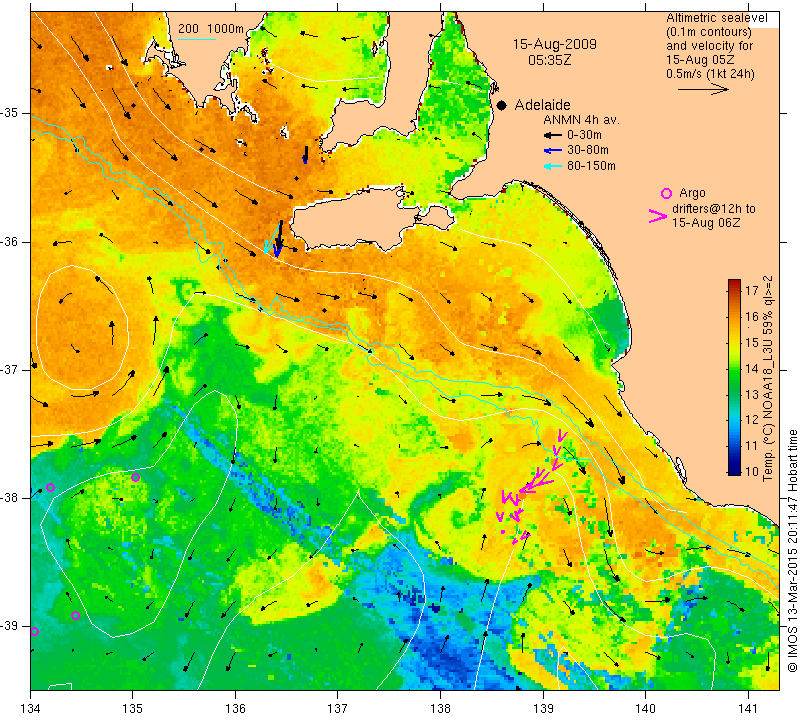Click the 0-30m legend text

point(584,135)
